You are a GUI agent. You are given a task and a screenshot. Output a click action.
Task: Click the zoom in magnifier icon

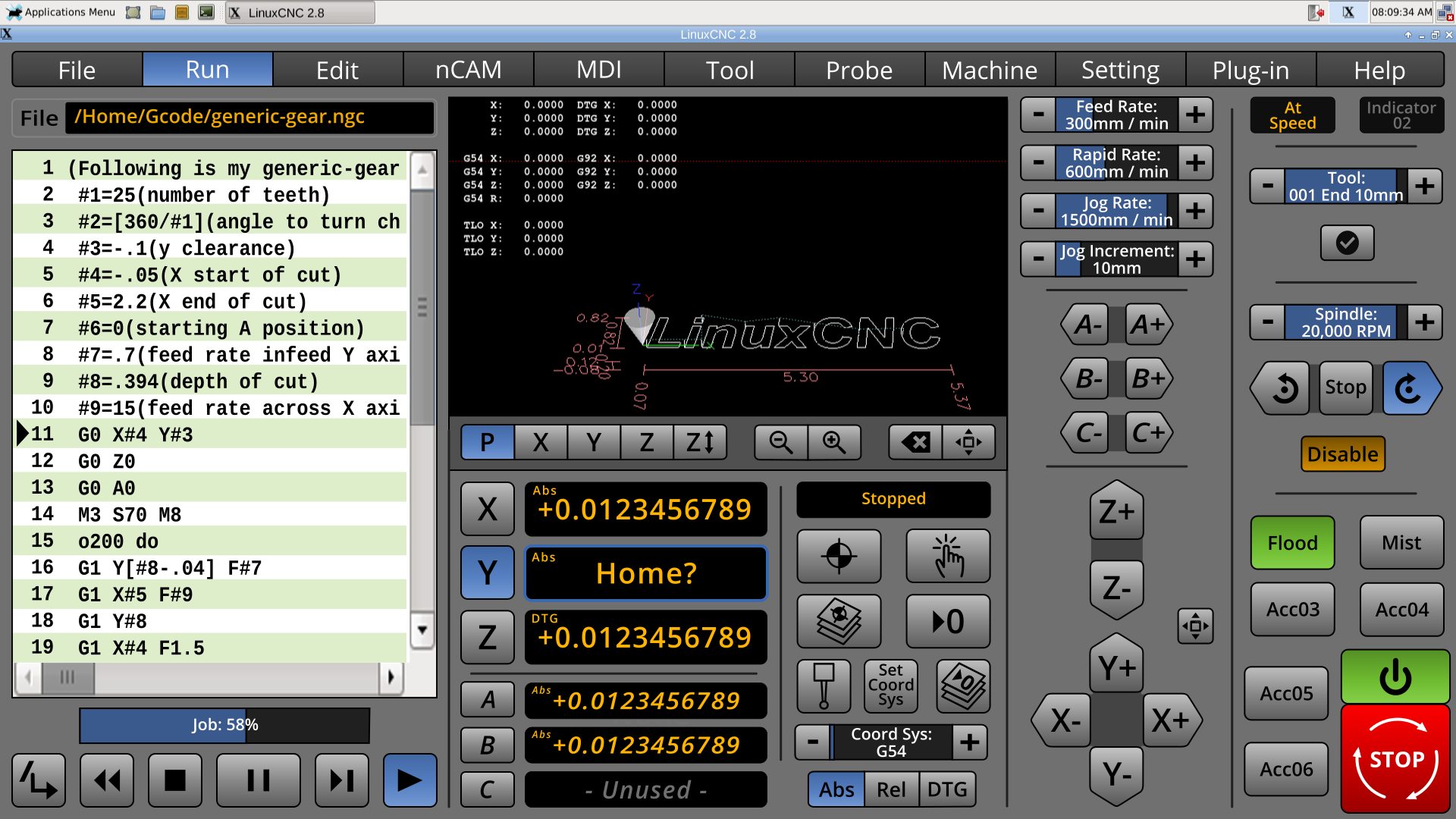pos(834,442)
